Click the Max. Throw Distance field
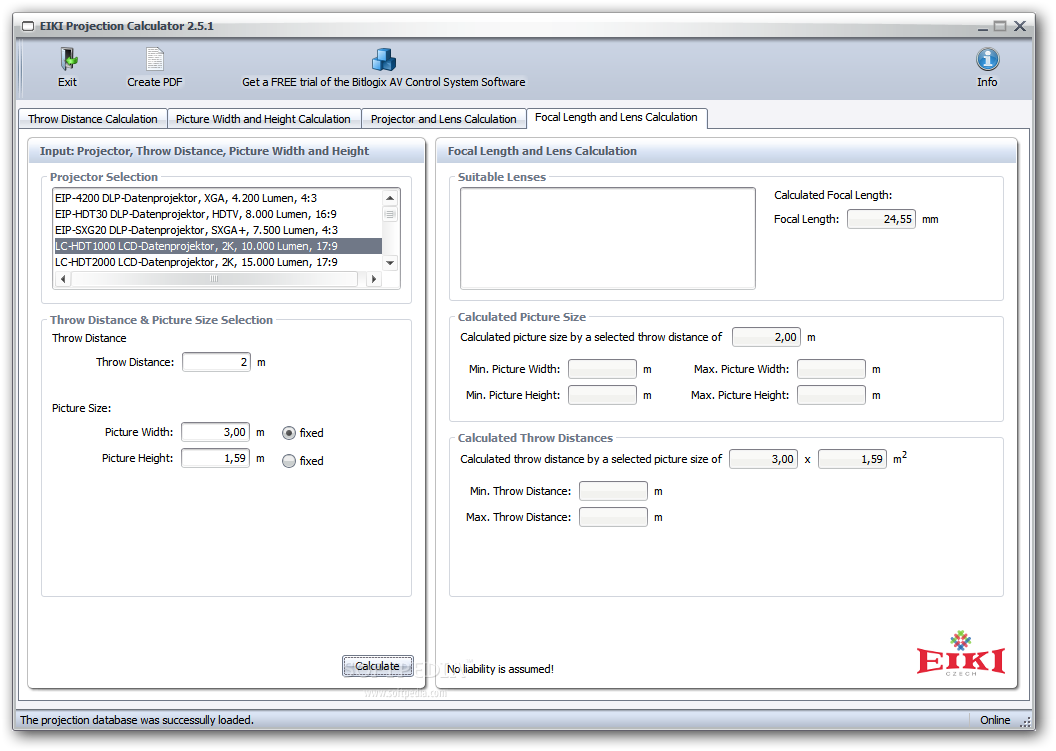The width and height of the screenshot is (1056, 751). coord(613,517)
